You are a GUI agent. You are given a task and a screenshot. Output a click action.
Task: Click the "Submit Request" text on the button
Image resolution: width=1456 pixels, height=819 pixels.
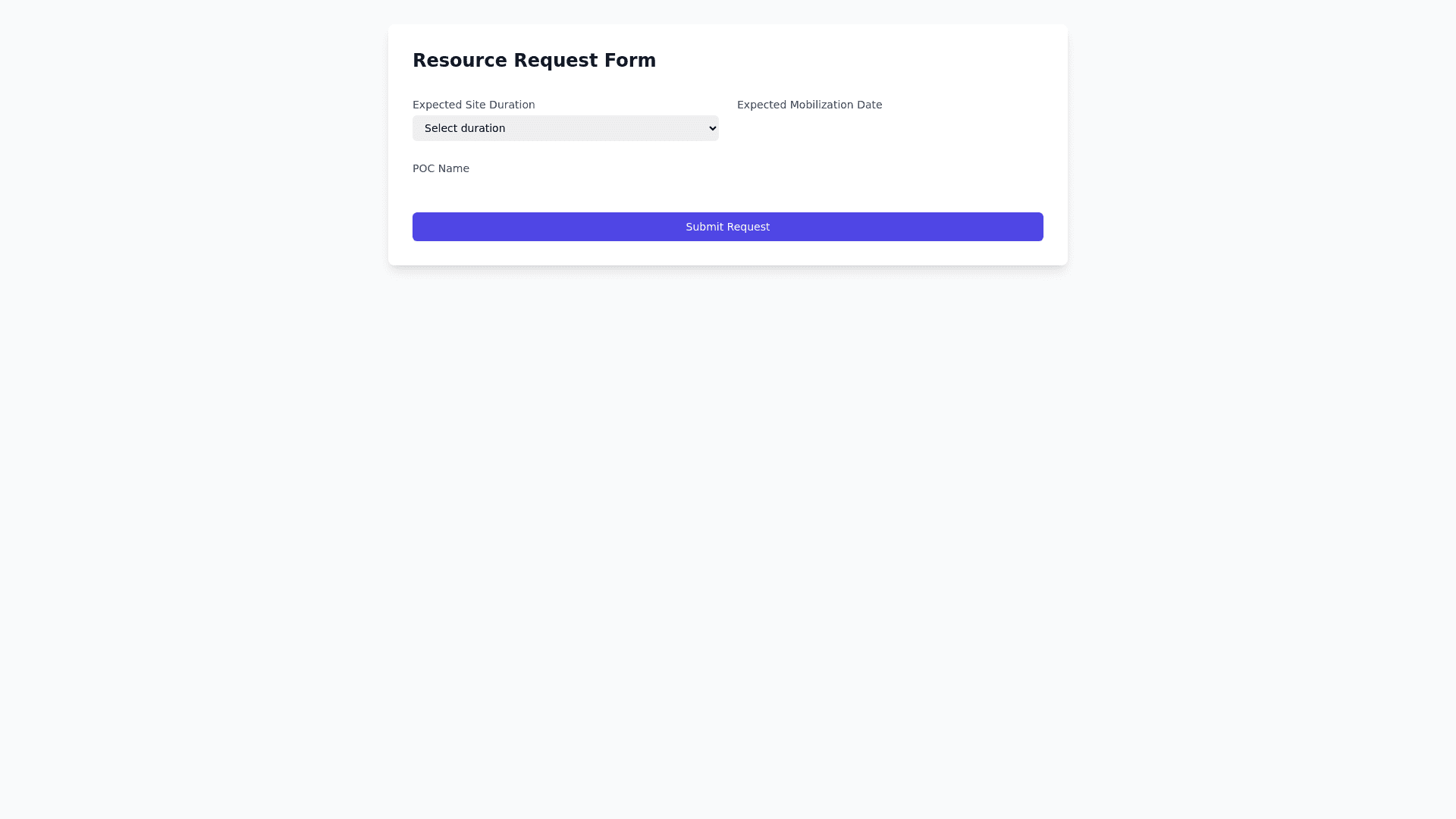727,227
